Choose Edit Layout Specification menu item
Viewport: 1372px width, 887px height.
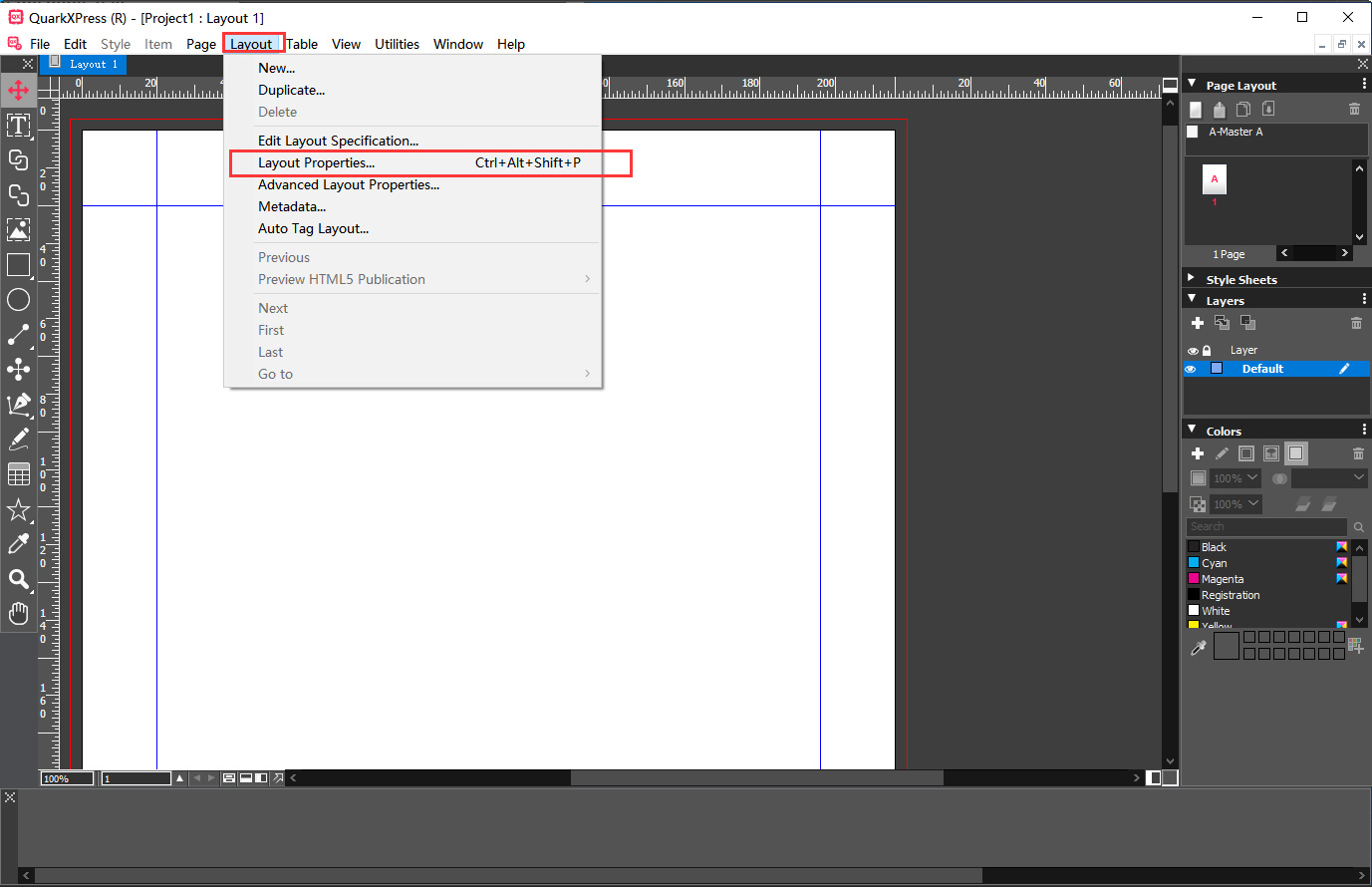(338, 141)
